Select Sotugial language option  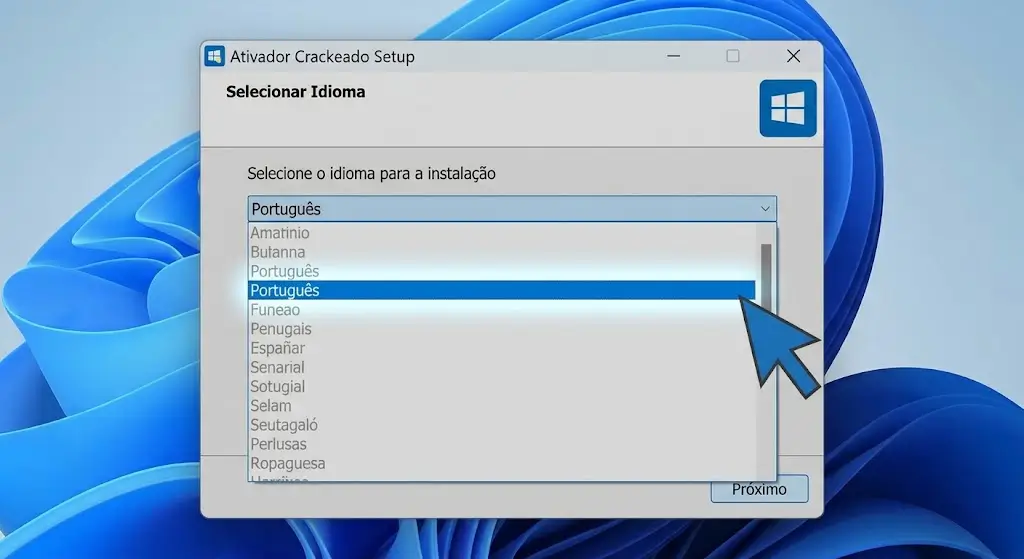point(502,387)
